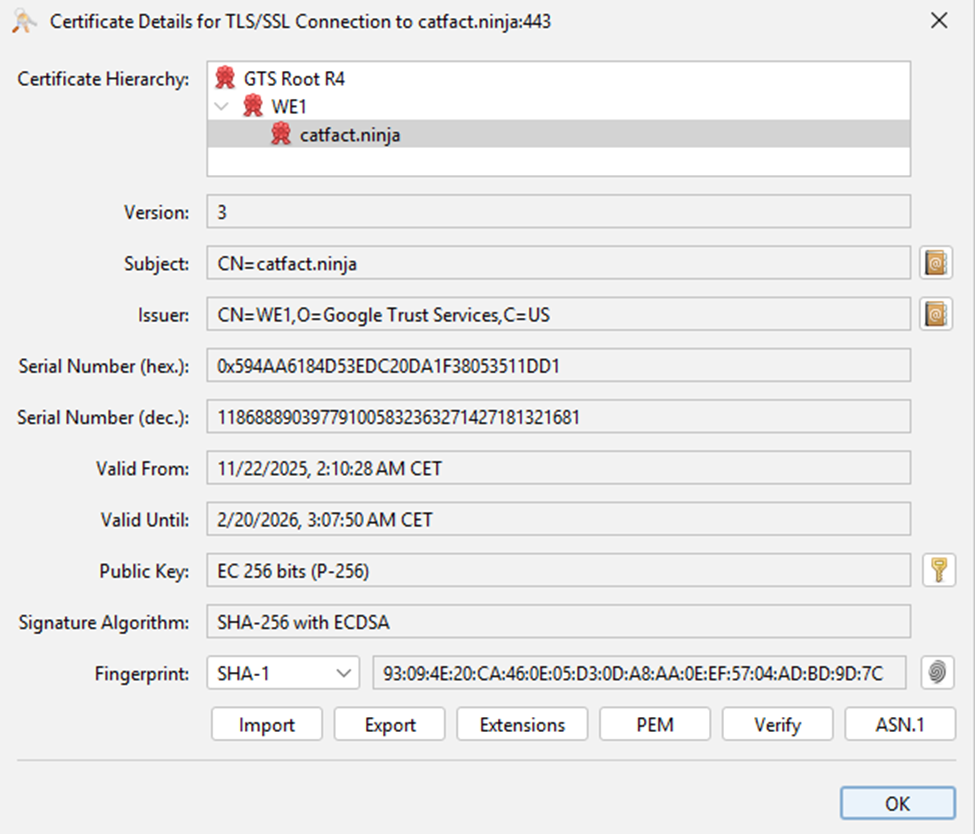Click the KeyStore Explorer title bar icon
Viewport: 975px width, 834px height.
(x=24, y=21)
